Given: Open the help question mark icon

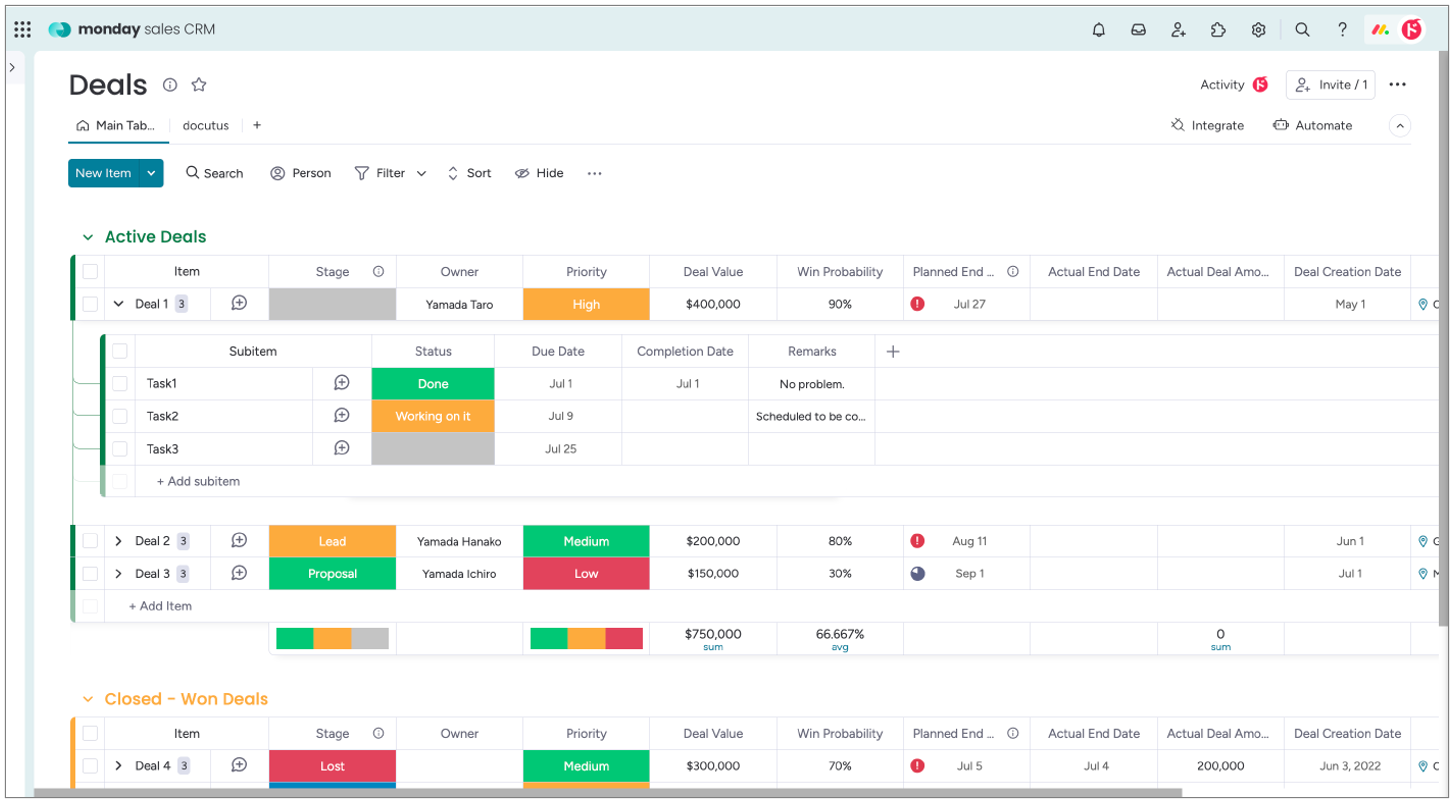Looking at the screenshot, I should [1342, 30].
